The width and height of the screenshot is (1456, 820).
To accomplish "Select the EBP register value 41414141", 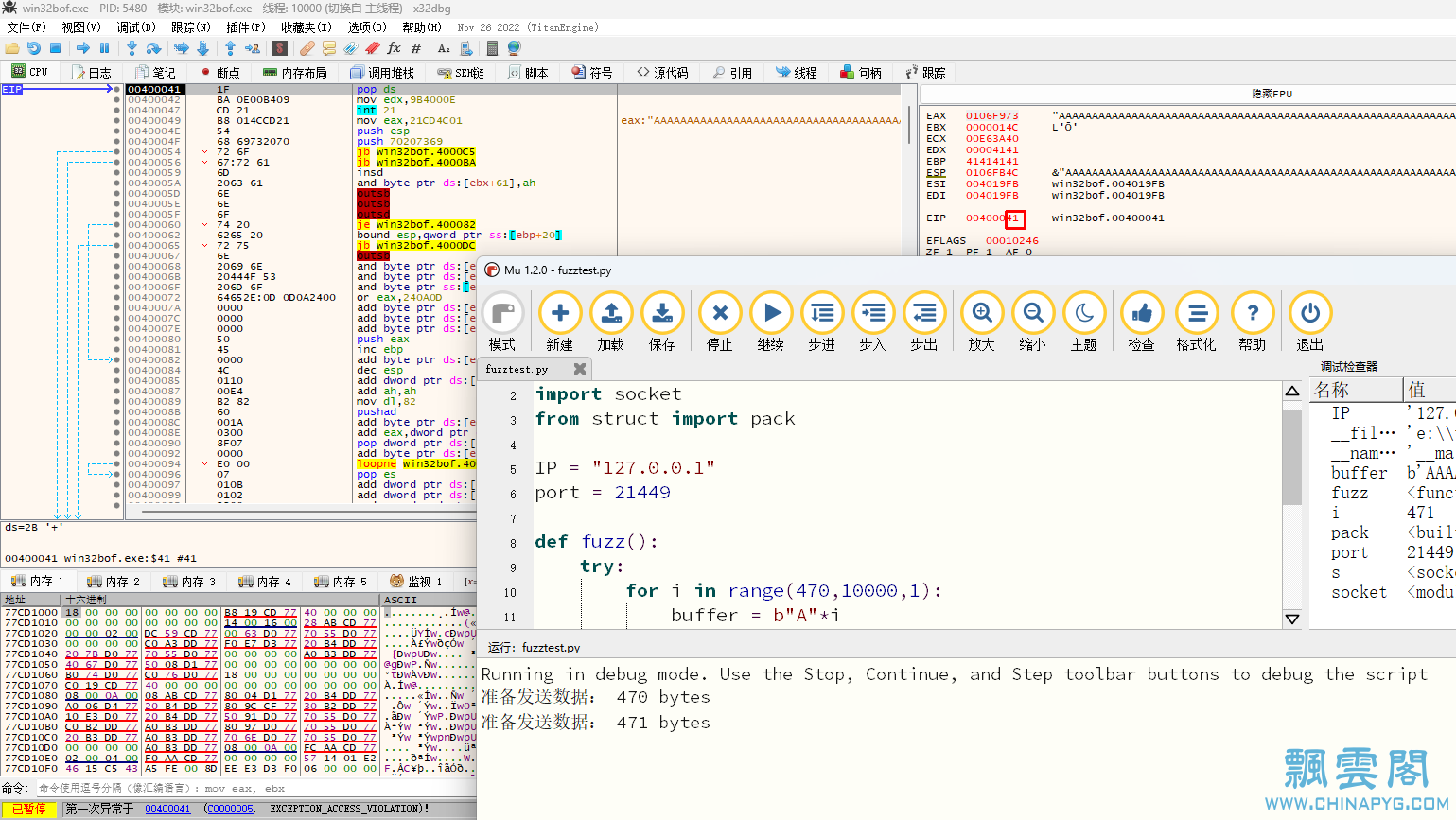I will click(x=992, y=162).
